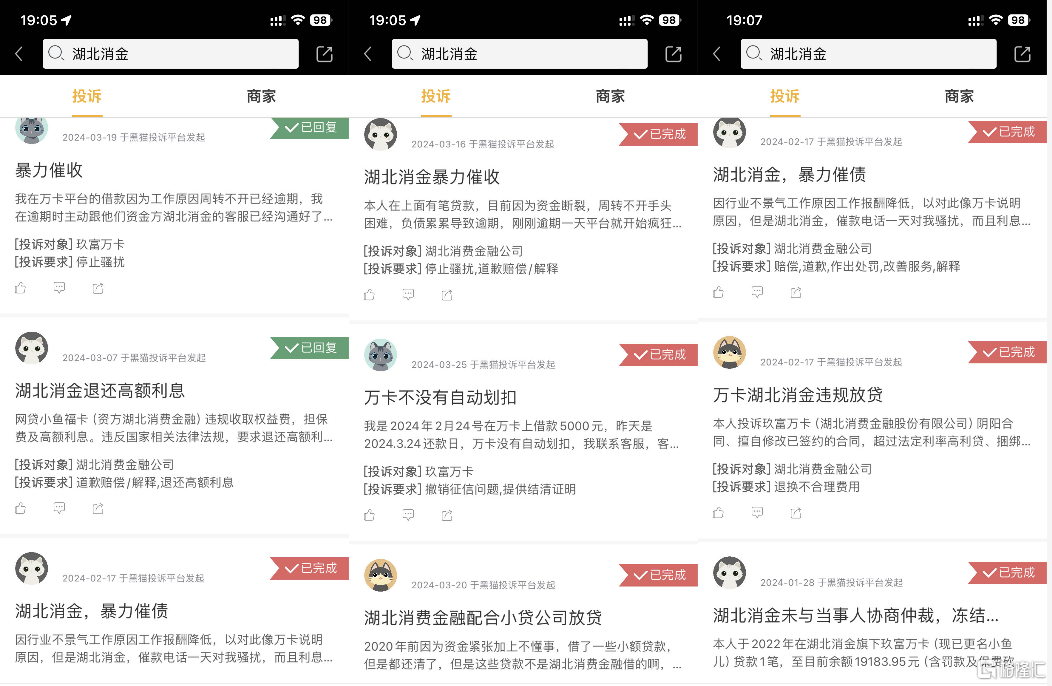Tap 已完成 badge on 万卡不没有自动划扣 card

658,354
